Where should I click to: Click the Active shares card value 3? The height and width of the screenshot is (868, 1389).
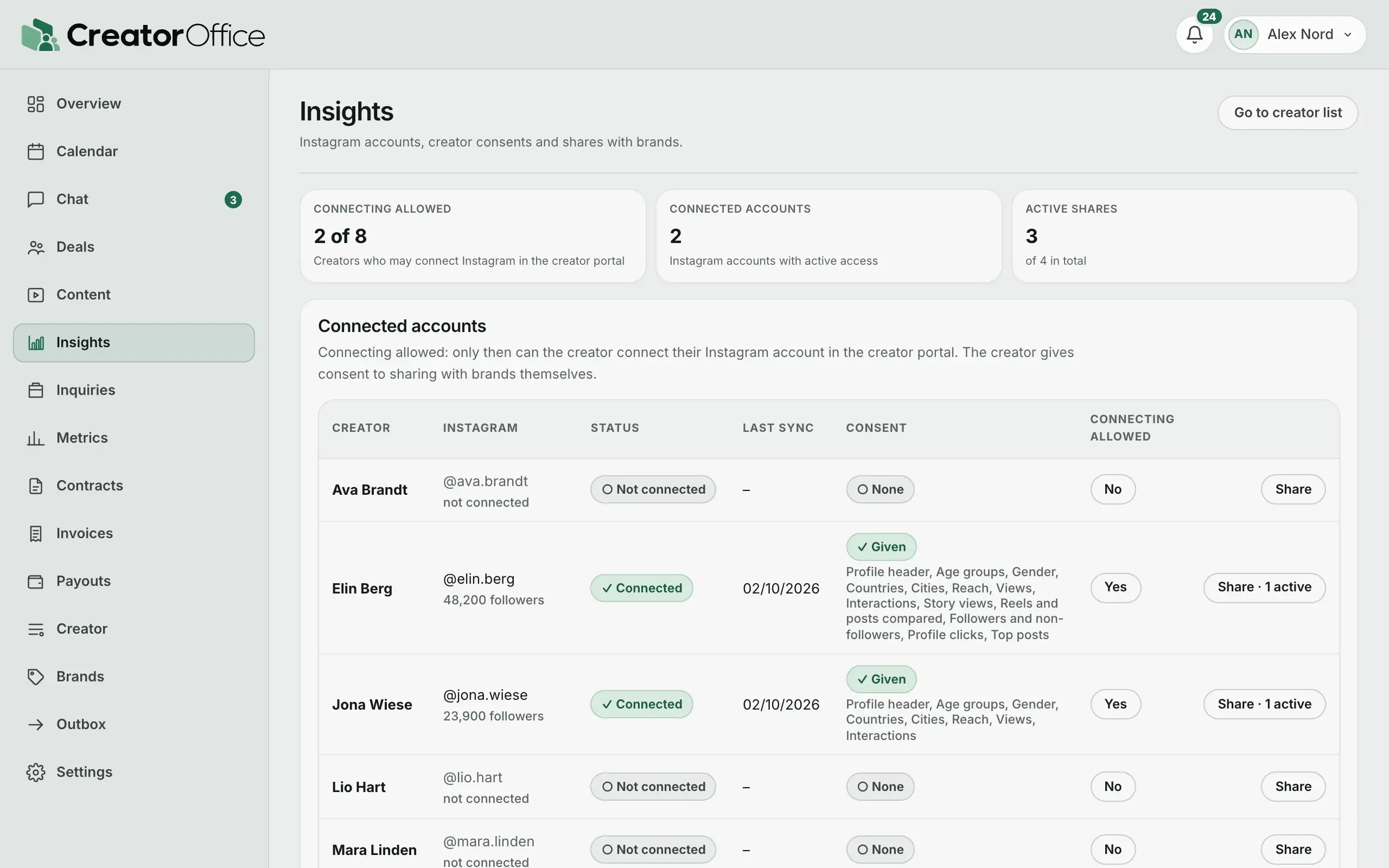[x=1031, y=236]
